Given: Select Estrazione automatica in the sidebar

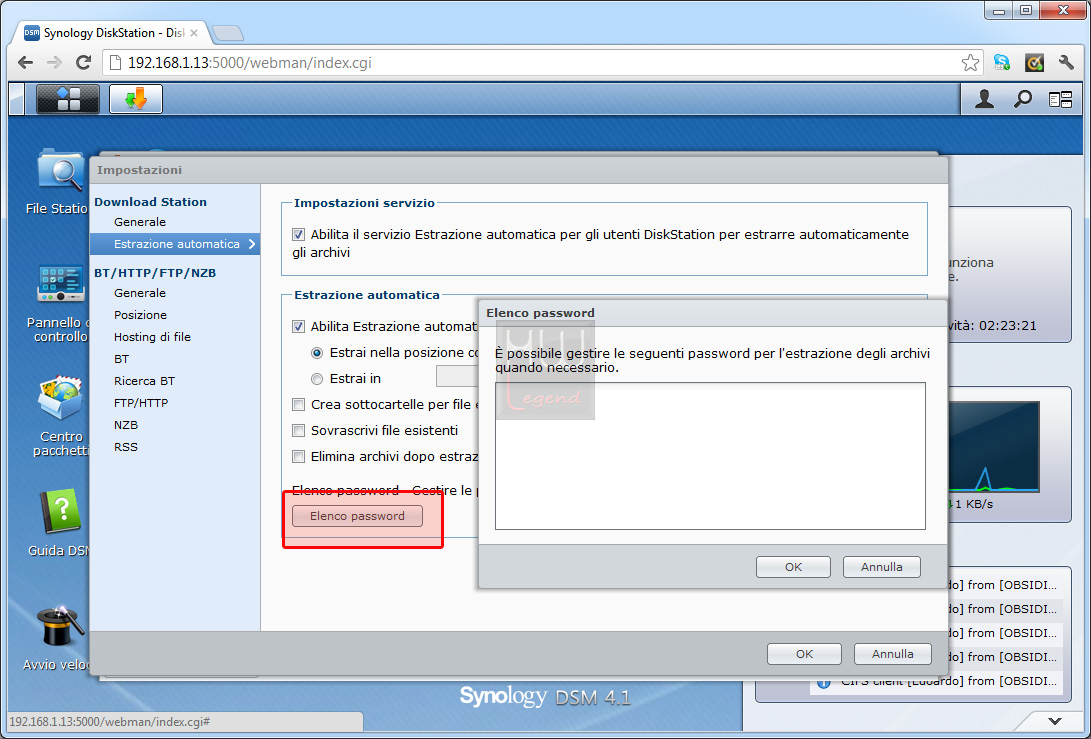Looking at the screenshot, I should click(x=175, y=244).
